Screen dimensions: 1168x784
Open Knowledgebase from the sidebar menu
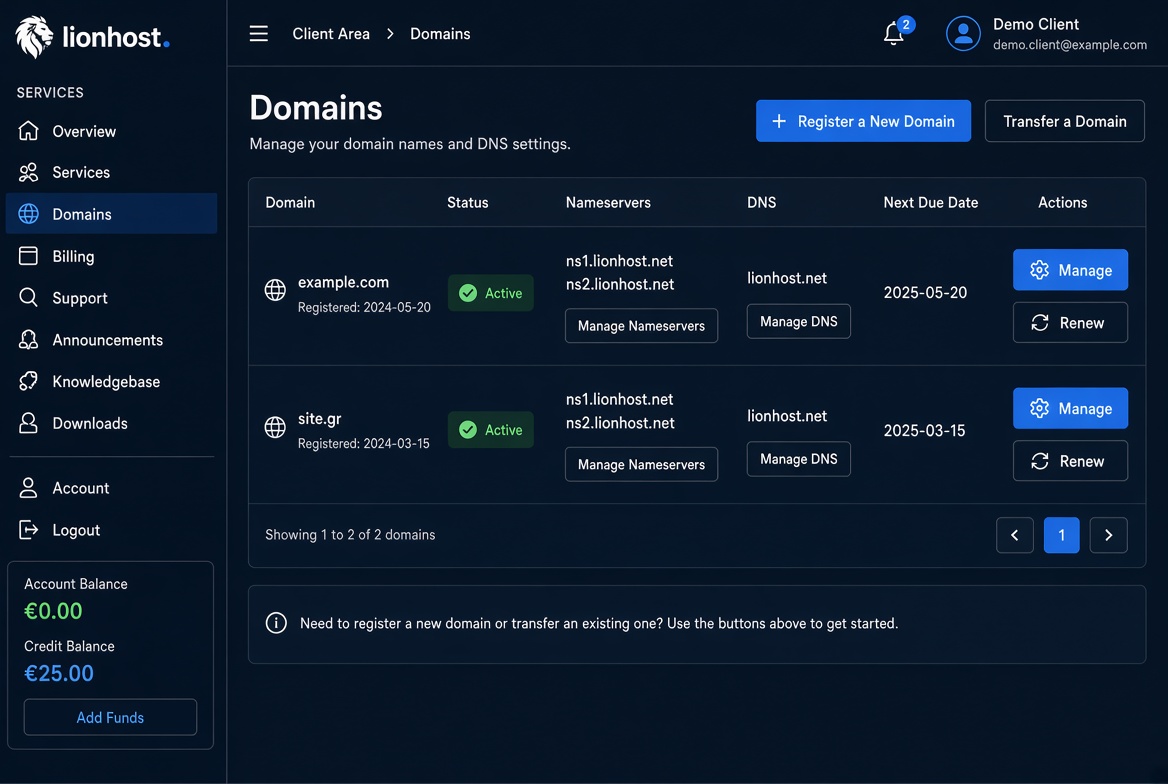click(112, 381)
